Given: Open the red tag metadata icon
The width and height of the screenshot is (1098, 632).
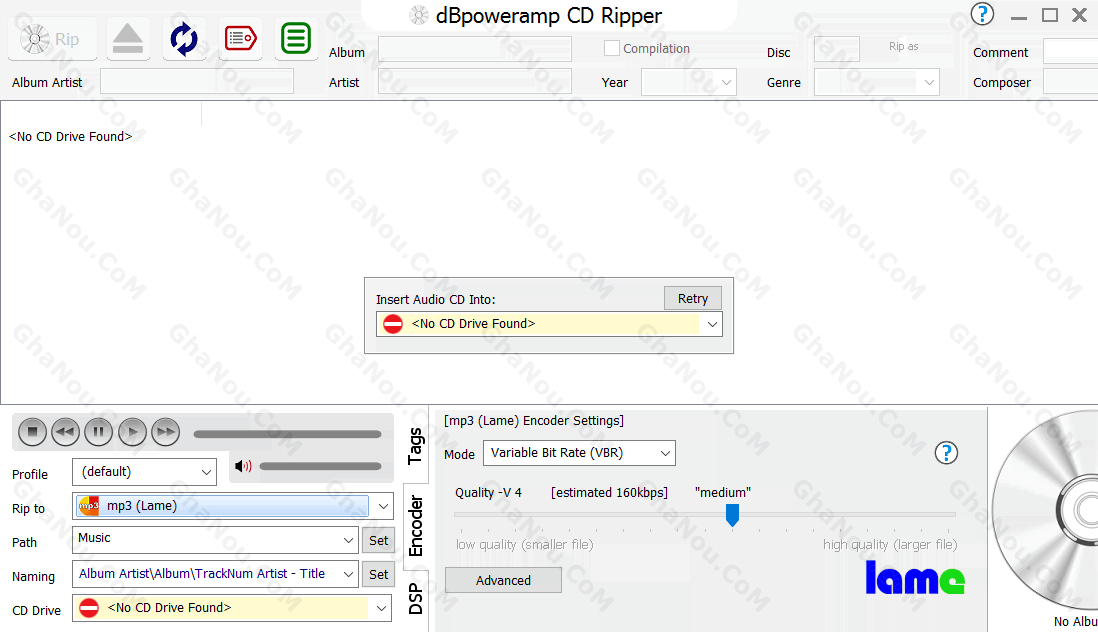Looking at the screenshot, I should [240, 39].
